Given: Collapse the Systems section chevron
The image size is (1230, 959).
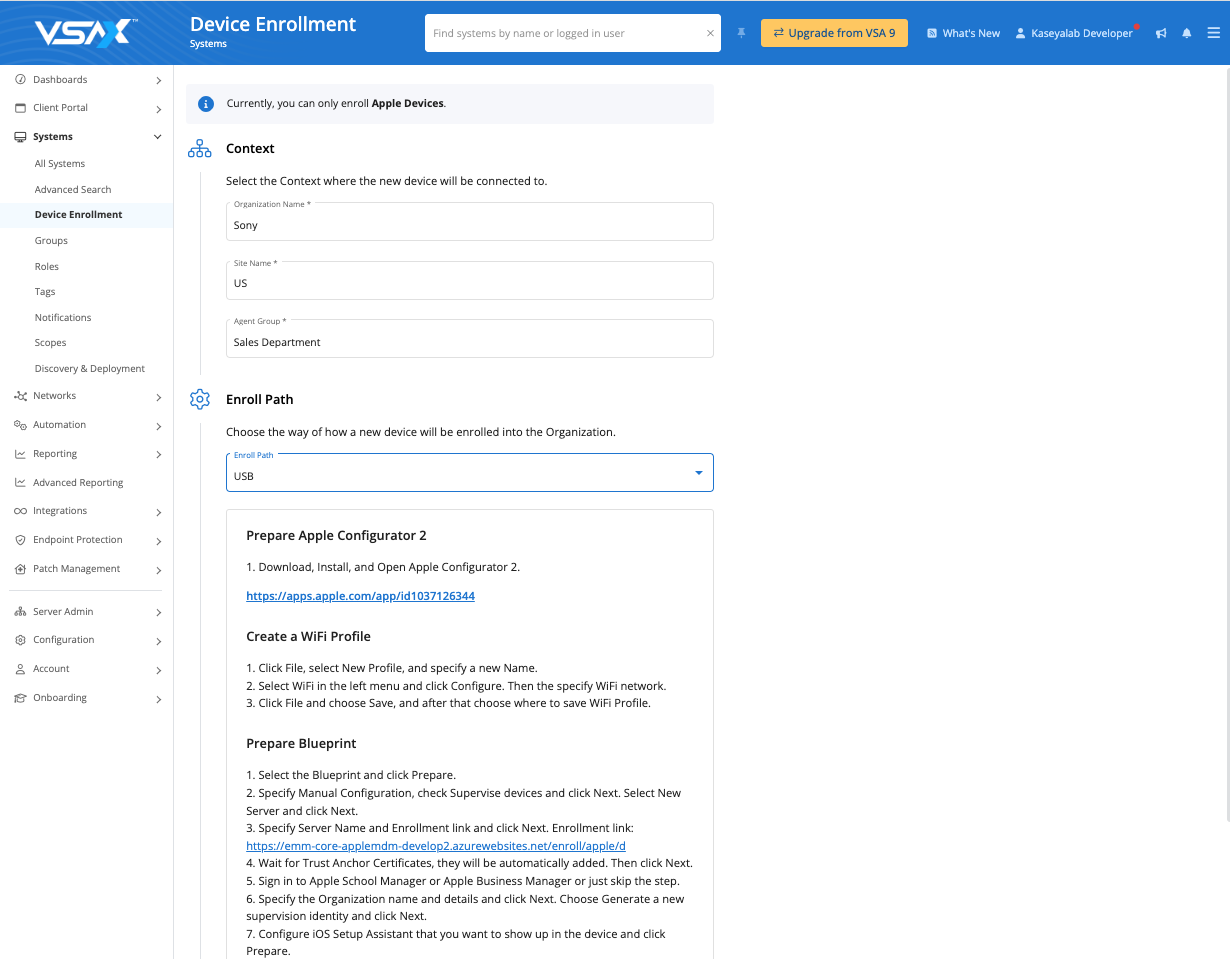Looking at the screenshot, I should pos(158,137).
